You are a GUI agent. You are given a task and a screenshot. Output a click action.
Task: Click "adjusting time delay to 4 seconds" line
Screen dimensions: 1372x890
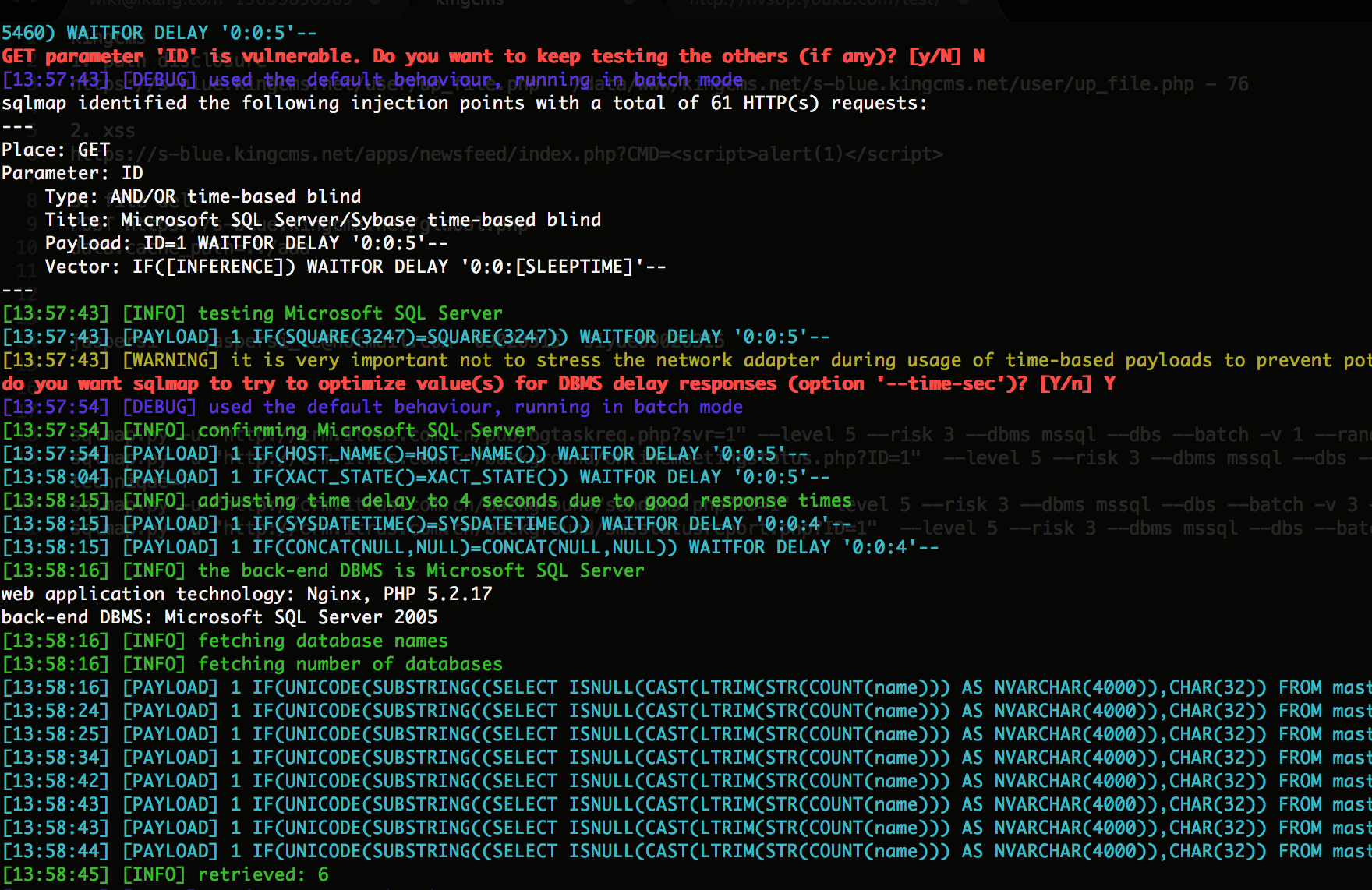click(x=426, y=500)
